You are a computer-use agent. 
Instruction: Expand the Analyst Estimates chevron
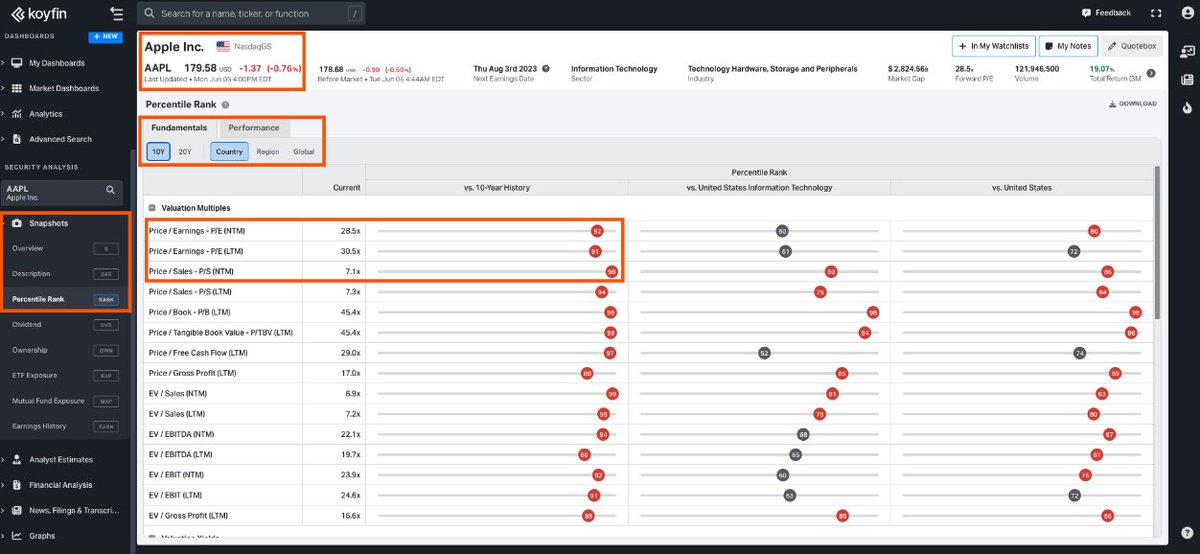click(3, 460)
